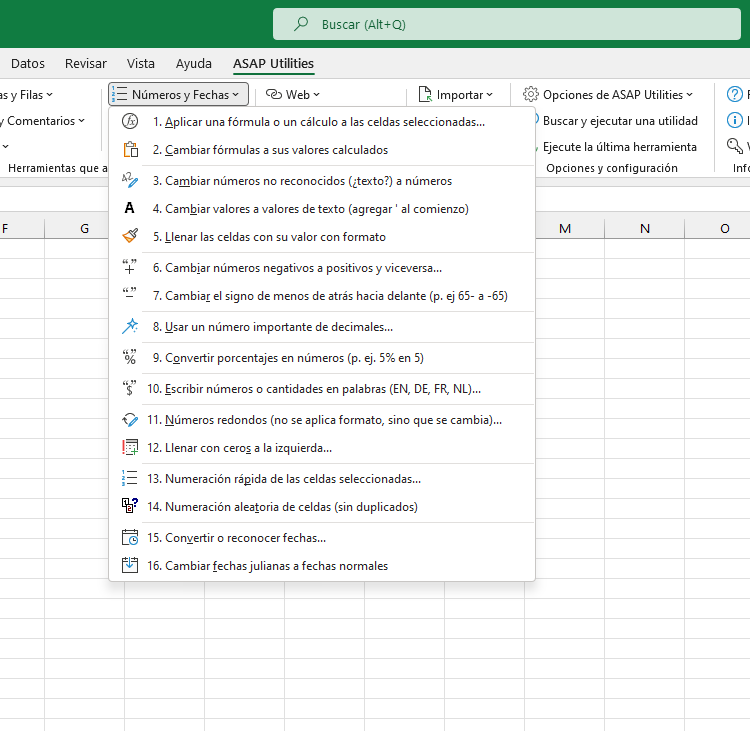Click the bold A icon for text values
Viewport: 750px width, 731px height.
tap(129, 209)
